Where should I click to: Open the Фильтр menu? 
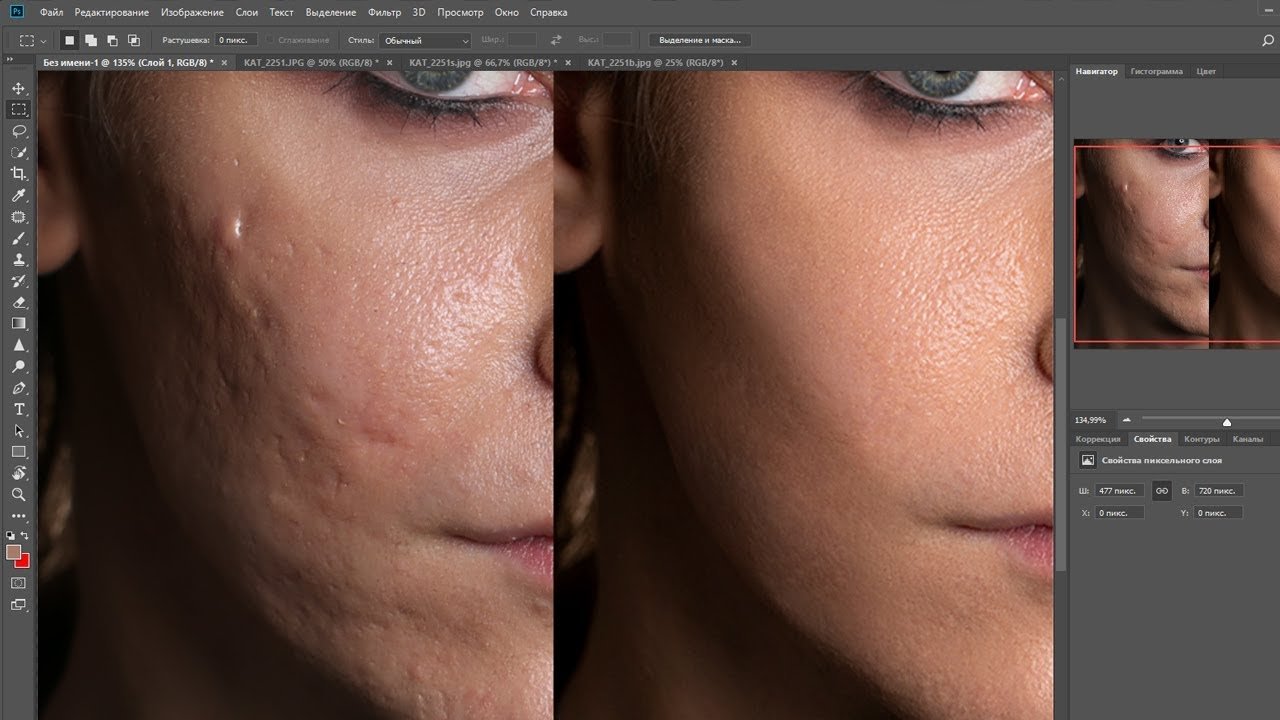click(x=384, y=13)
